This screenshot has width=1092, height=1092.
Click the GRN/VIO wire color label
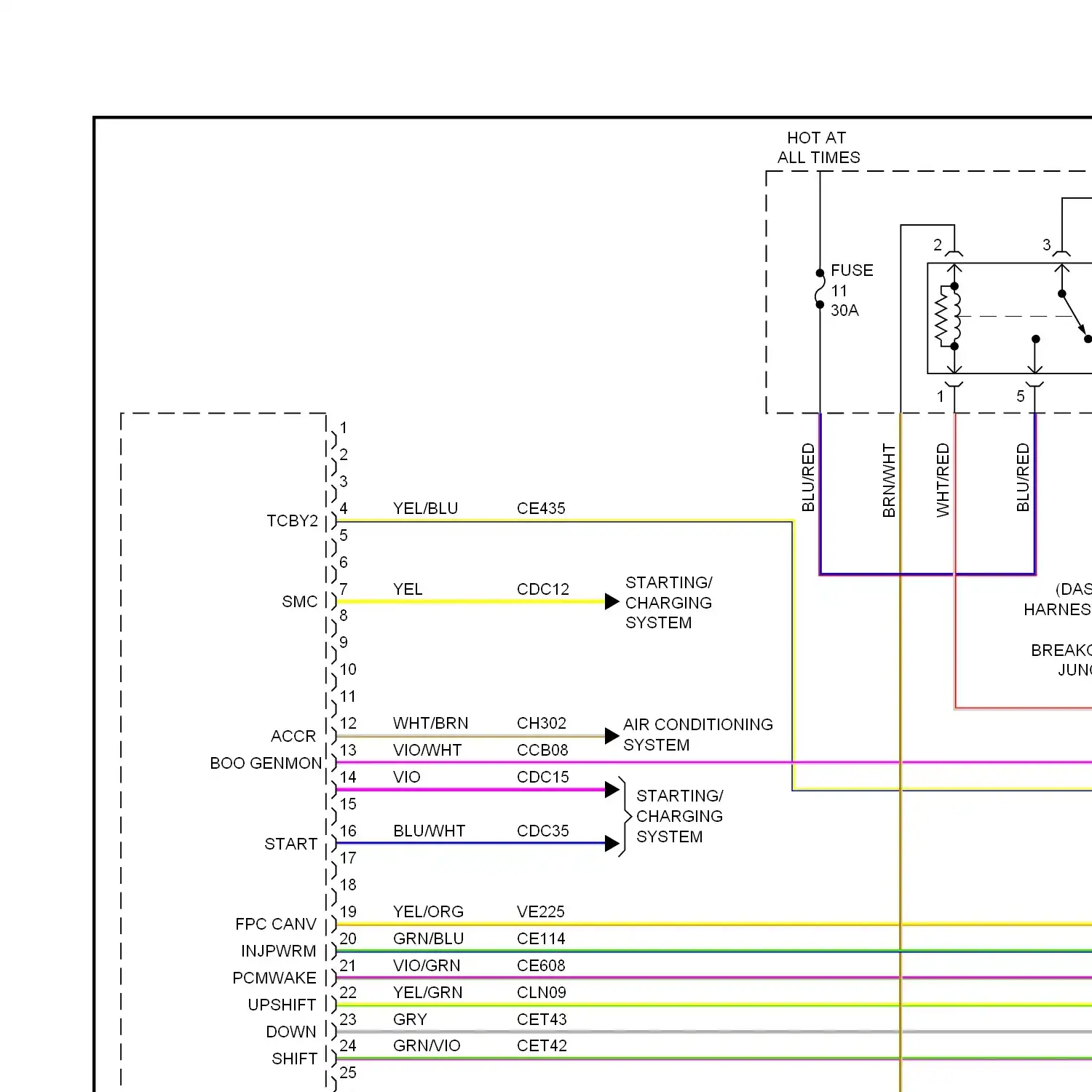click(x=427, y=1046)
